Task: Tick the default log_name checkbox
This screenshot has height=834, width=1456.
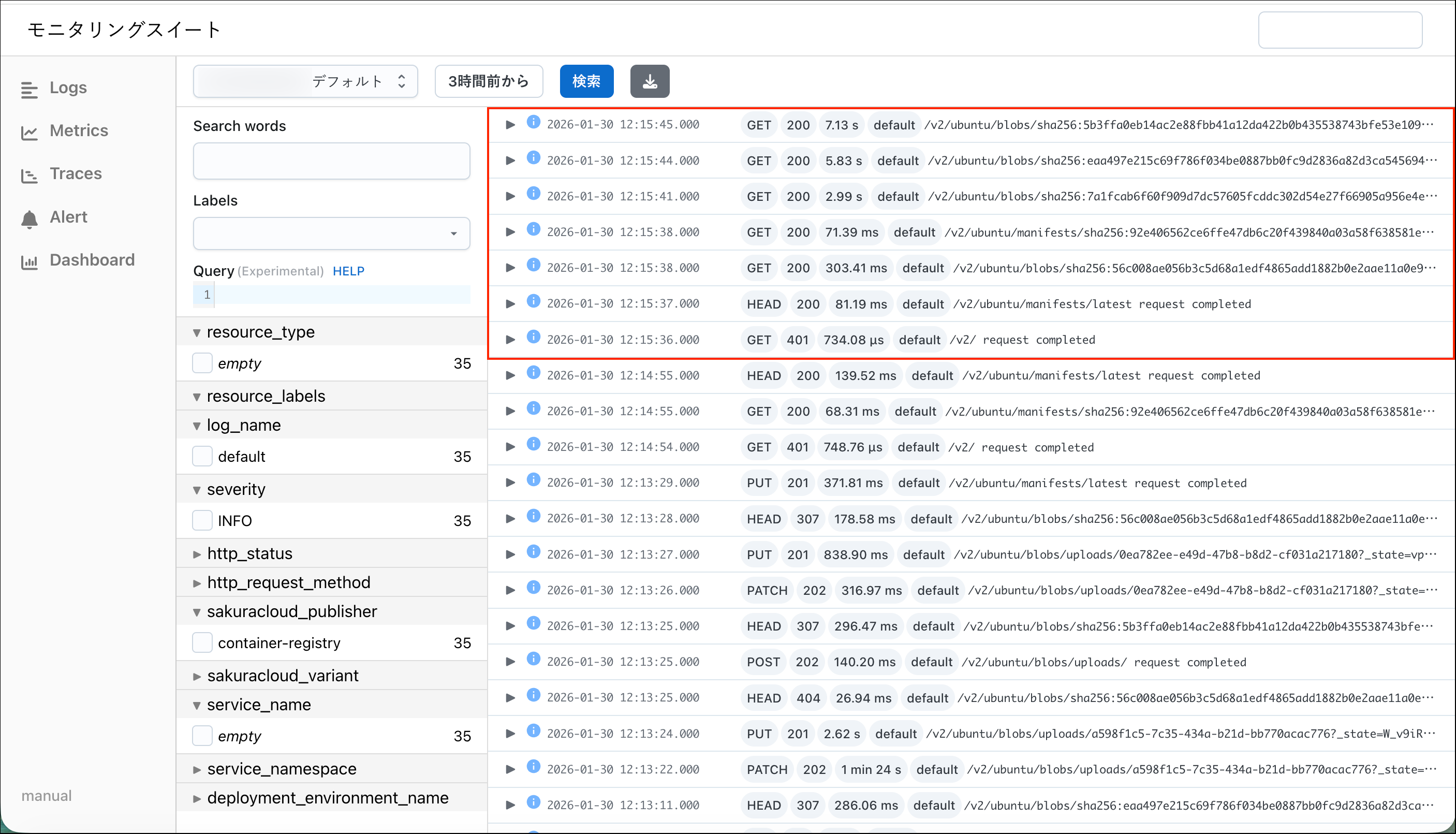Action: [202, 457]
